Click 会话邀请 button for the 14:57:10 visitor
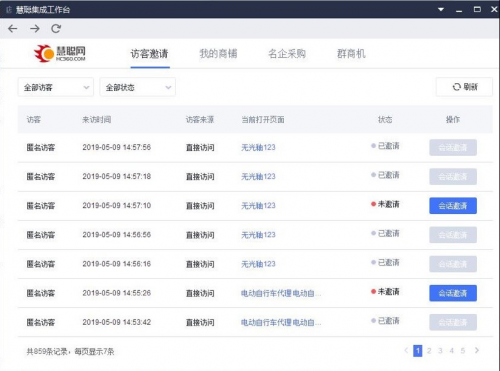The width and height of the screenshot is (500, 371). click(453, 206)
